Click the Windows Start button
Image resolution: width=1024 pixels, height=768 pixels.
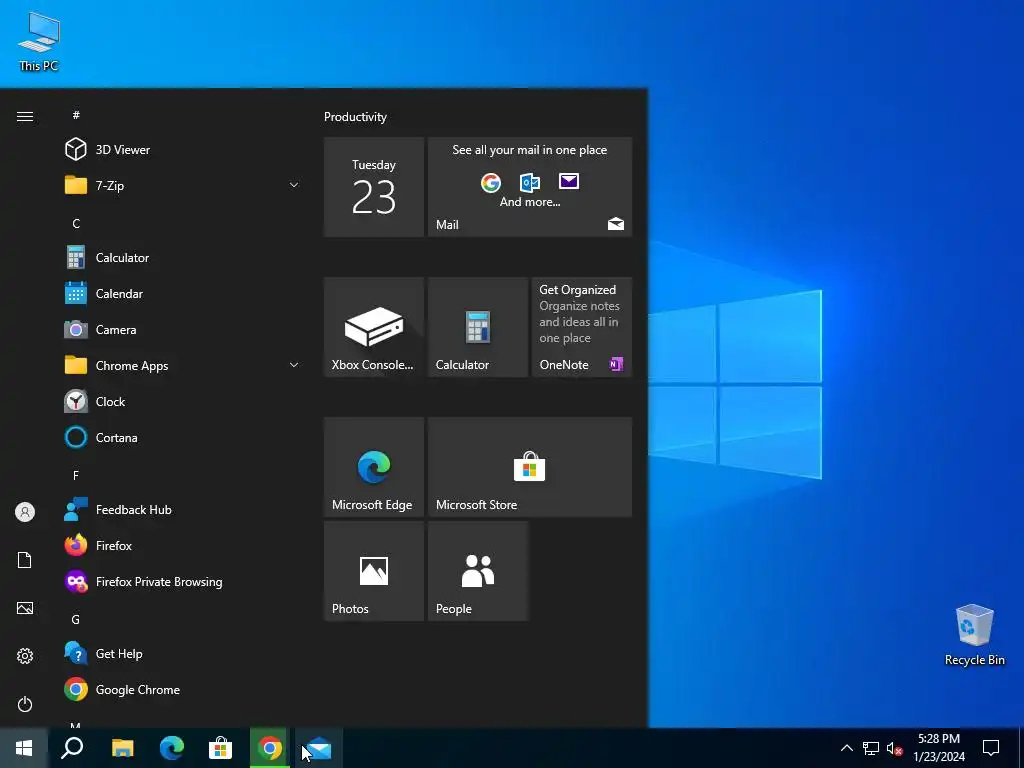point(24,748)
